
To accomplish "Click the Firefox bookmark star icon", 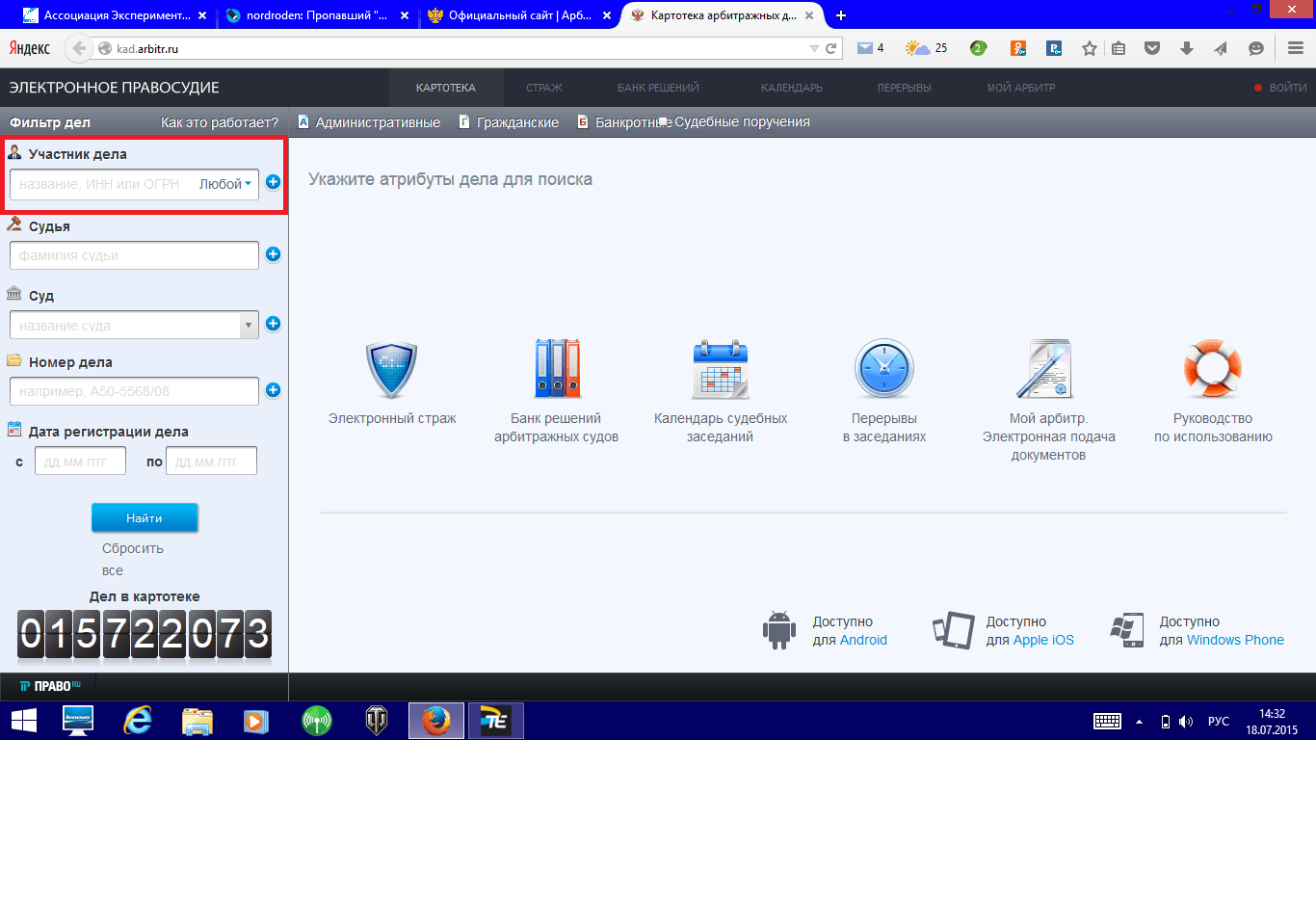I will [1089, 48].
